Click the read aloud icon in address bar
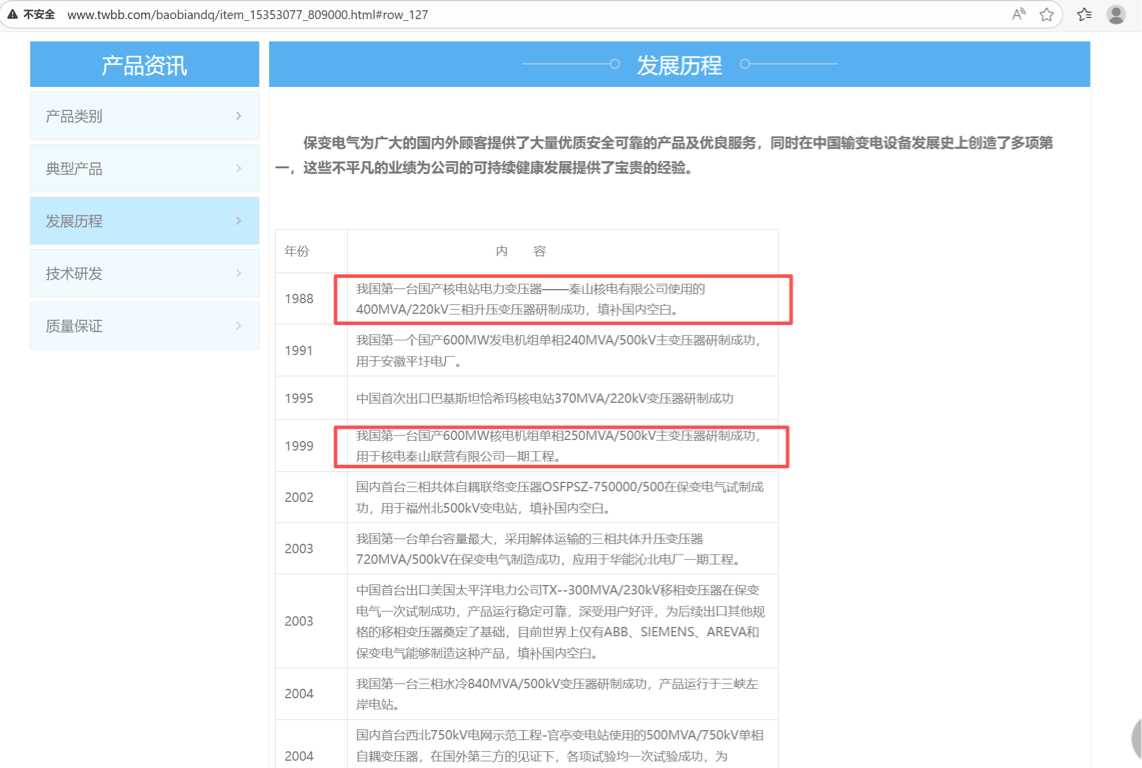 pos(1018,15)
